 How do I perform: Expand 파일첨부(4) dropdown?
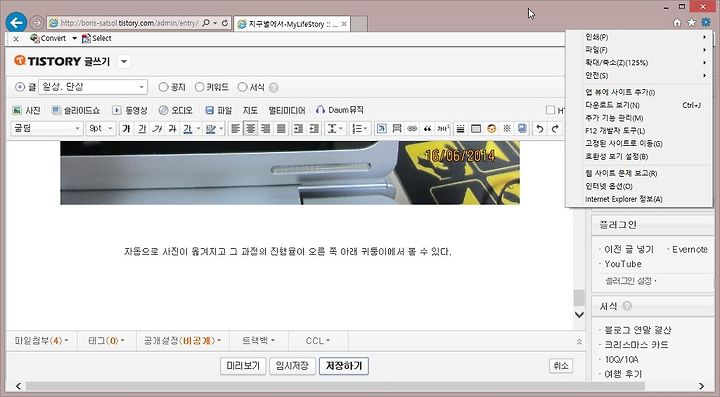click(x=41, y=341)
